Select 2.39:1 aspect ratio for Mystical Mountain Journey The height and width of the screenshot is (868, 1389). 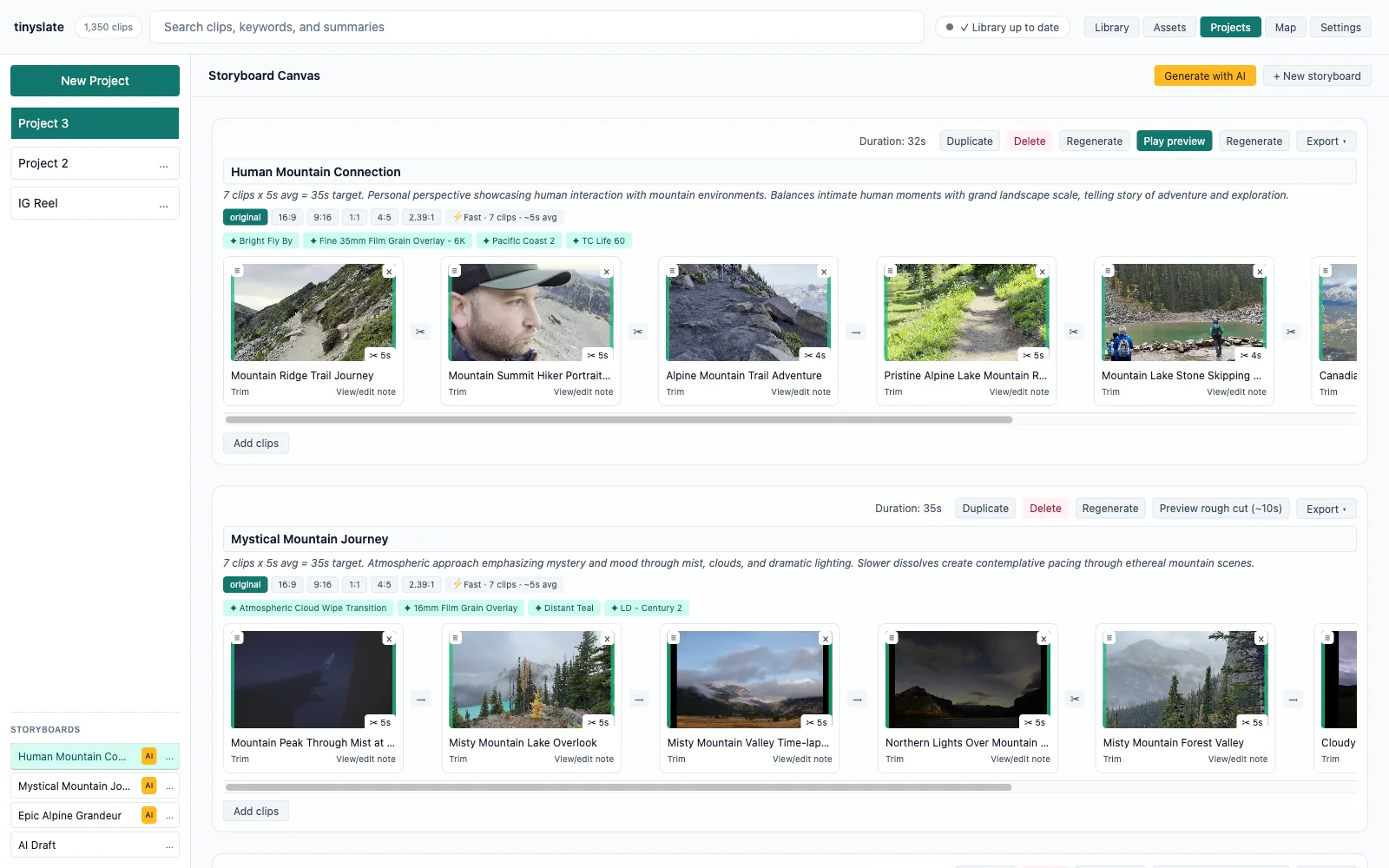[x=422, y=585]
